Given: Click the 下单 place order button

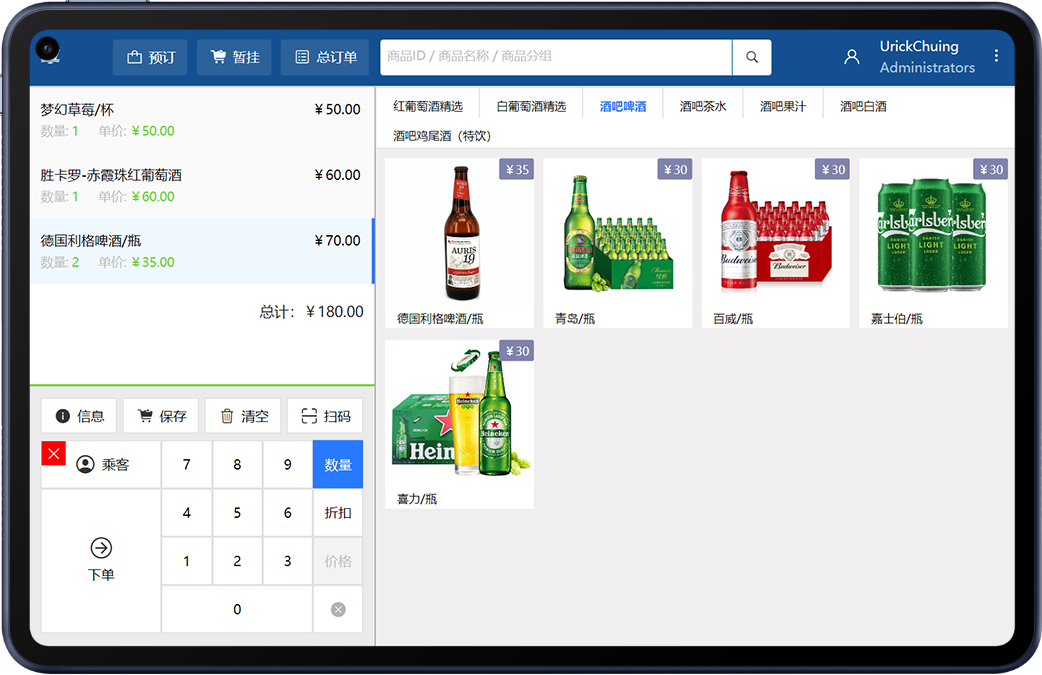Looking at the screenshot, I should (x=101, y=561).
